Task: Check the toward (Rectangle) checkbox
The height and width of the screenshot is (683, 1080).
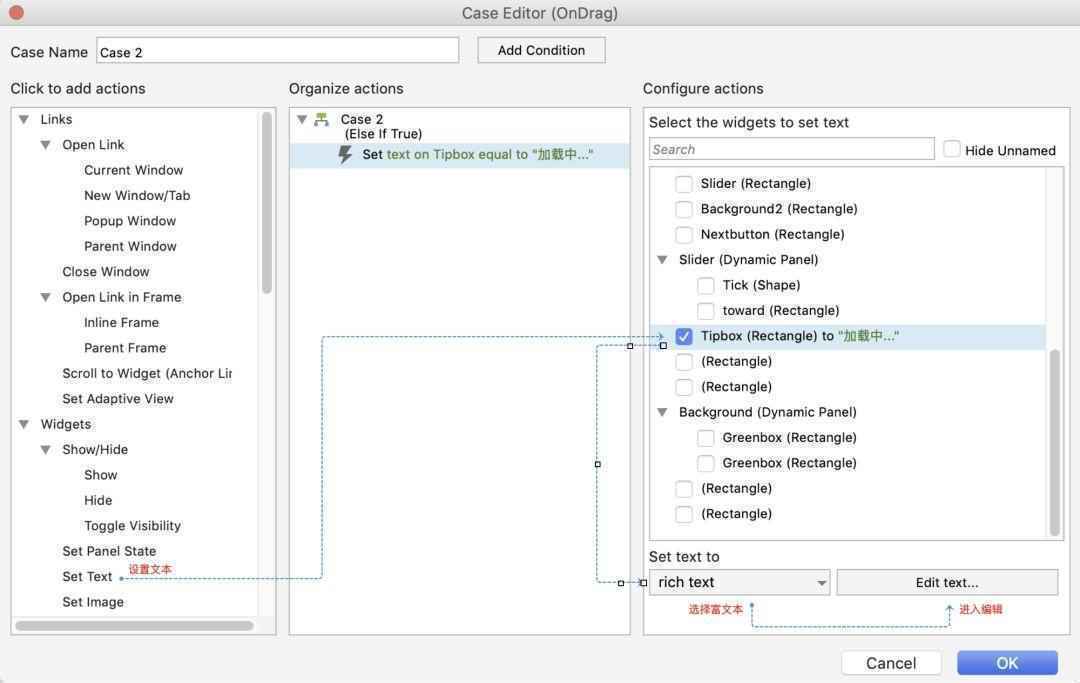Action: [x=705, y=311]
